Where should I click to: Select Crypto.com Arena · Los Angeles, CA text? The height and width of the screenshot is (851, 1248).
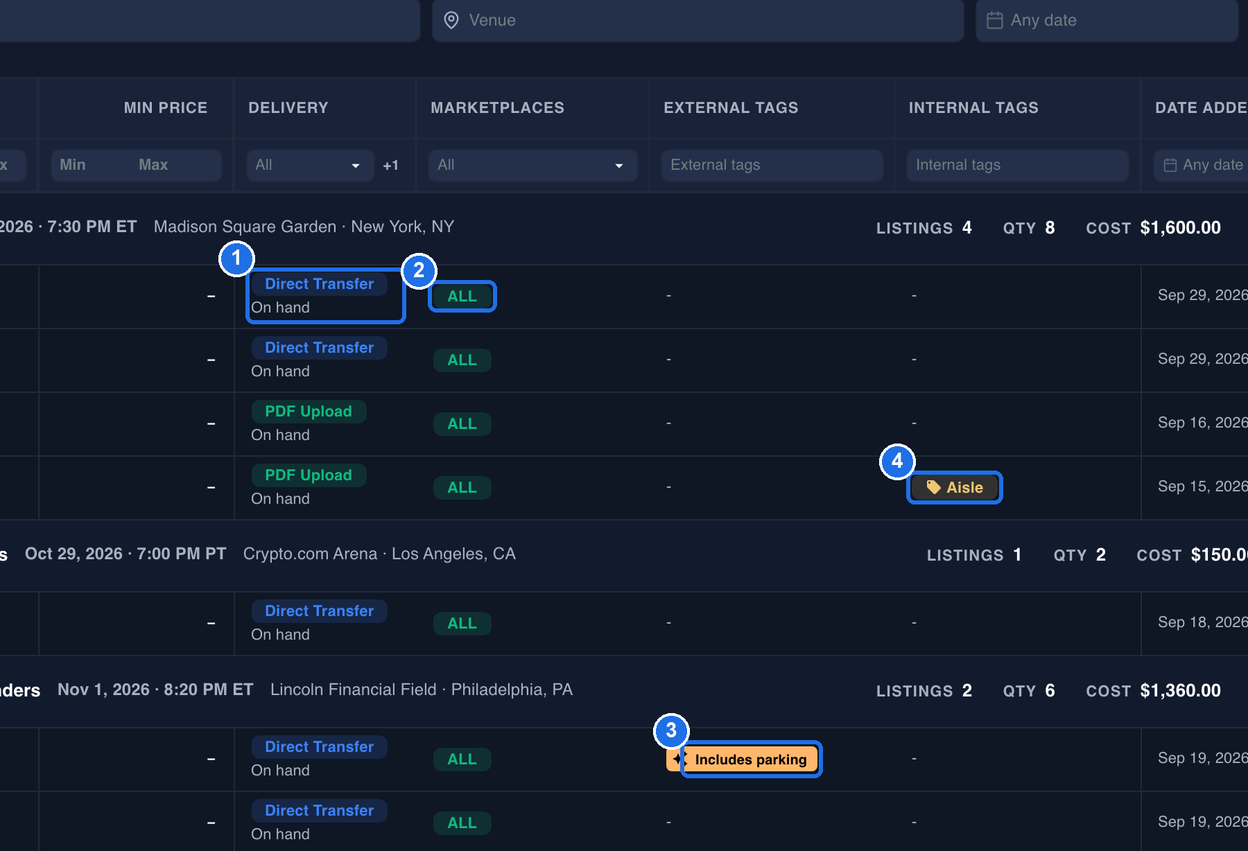pos(380,554)
